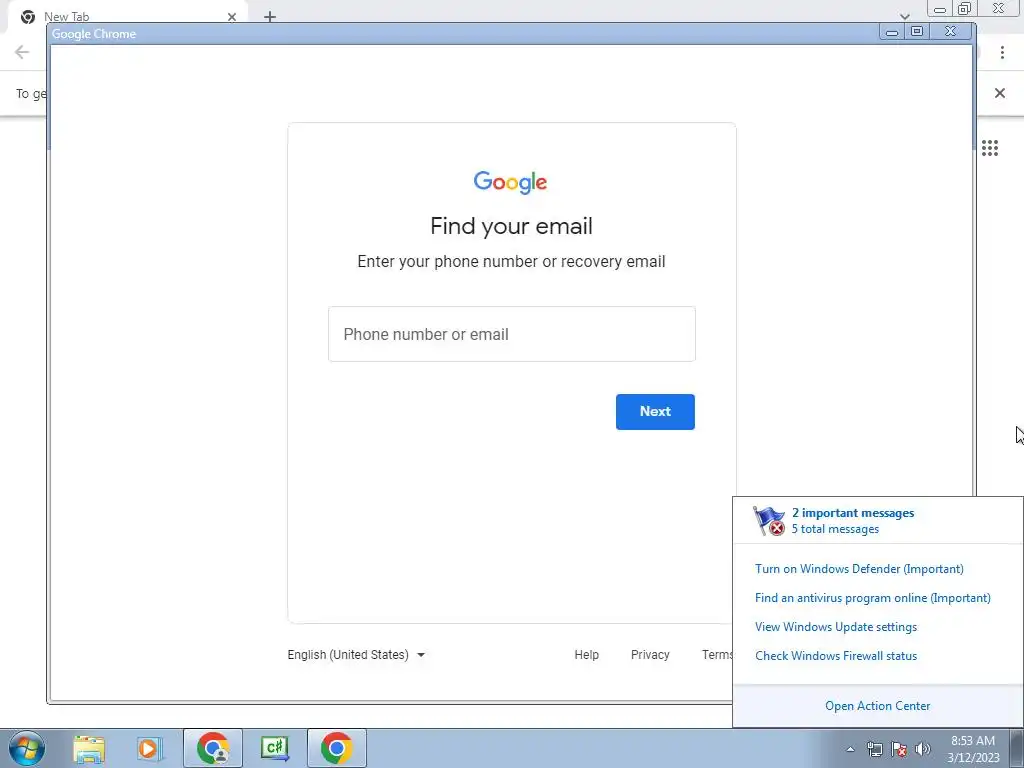The height and width of the screenshot is (768, 1024).
Task: Open Windows Explorer from the taskbar
Action: click(x=89, y=748)
